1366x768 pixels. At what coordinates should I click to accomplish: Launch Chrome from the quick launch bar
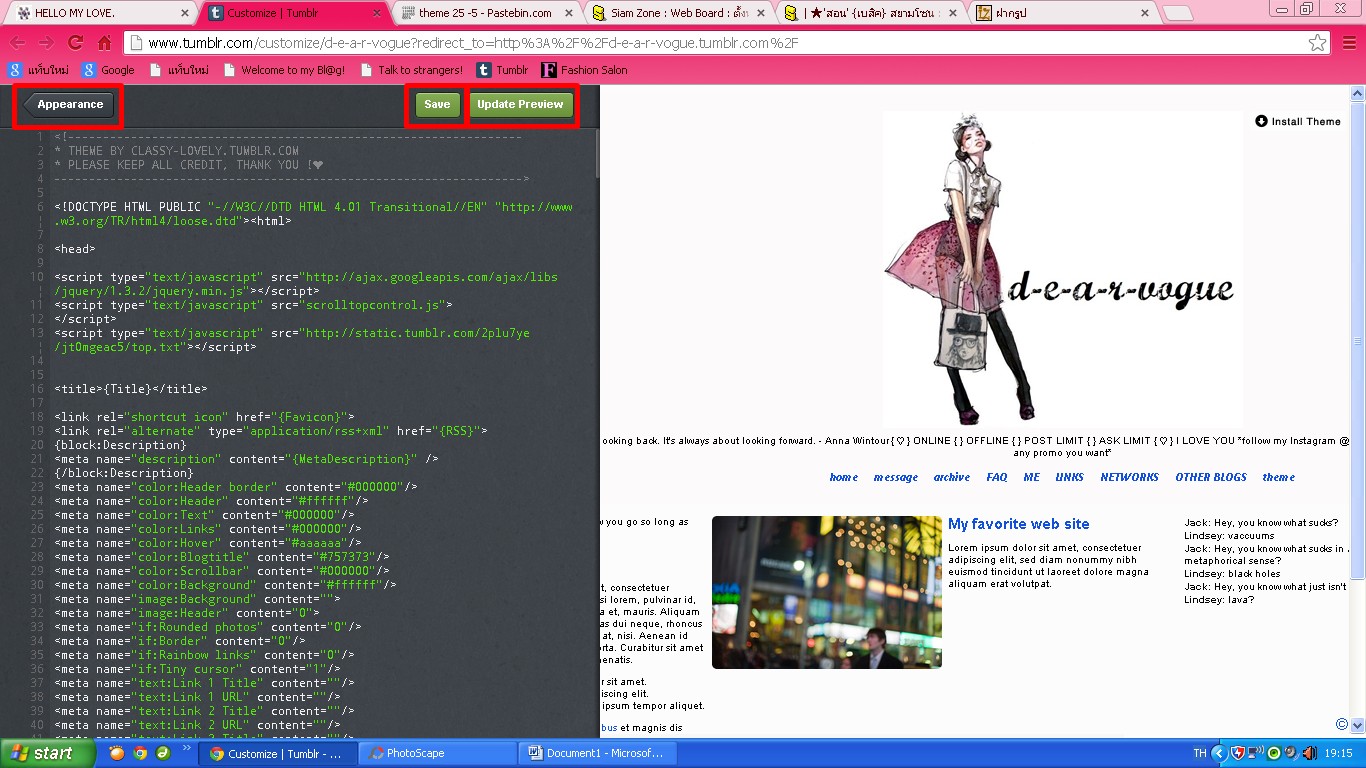tap(140, 753)
